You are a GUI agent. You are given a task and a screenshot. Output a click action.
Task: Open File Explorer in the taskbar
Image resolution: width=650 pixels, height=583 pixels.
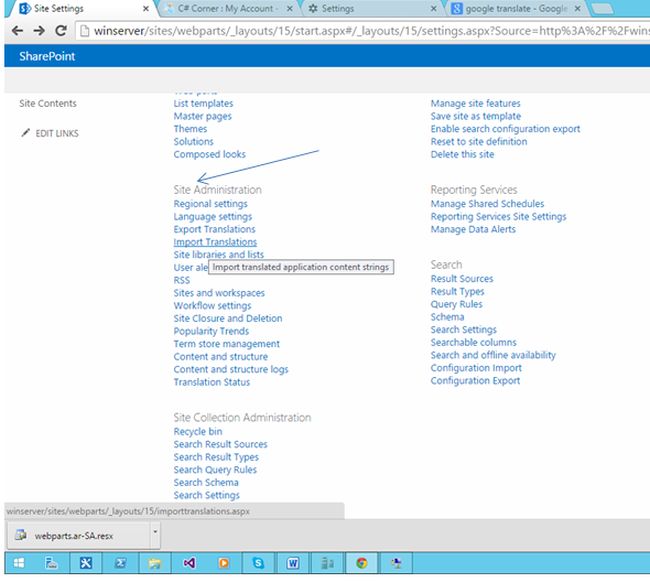pyautogui.click(x=155, y=563)
